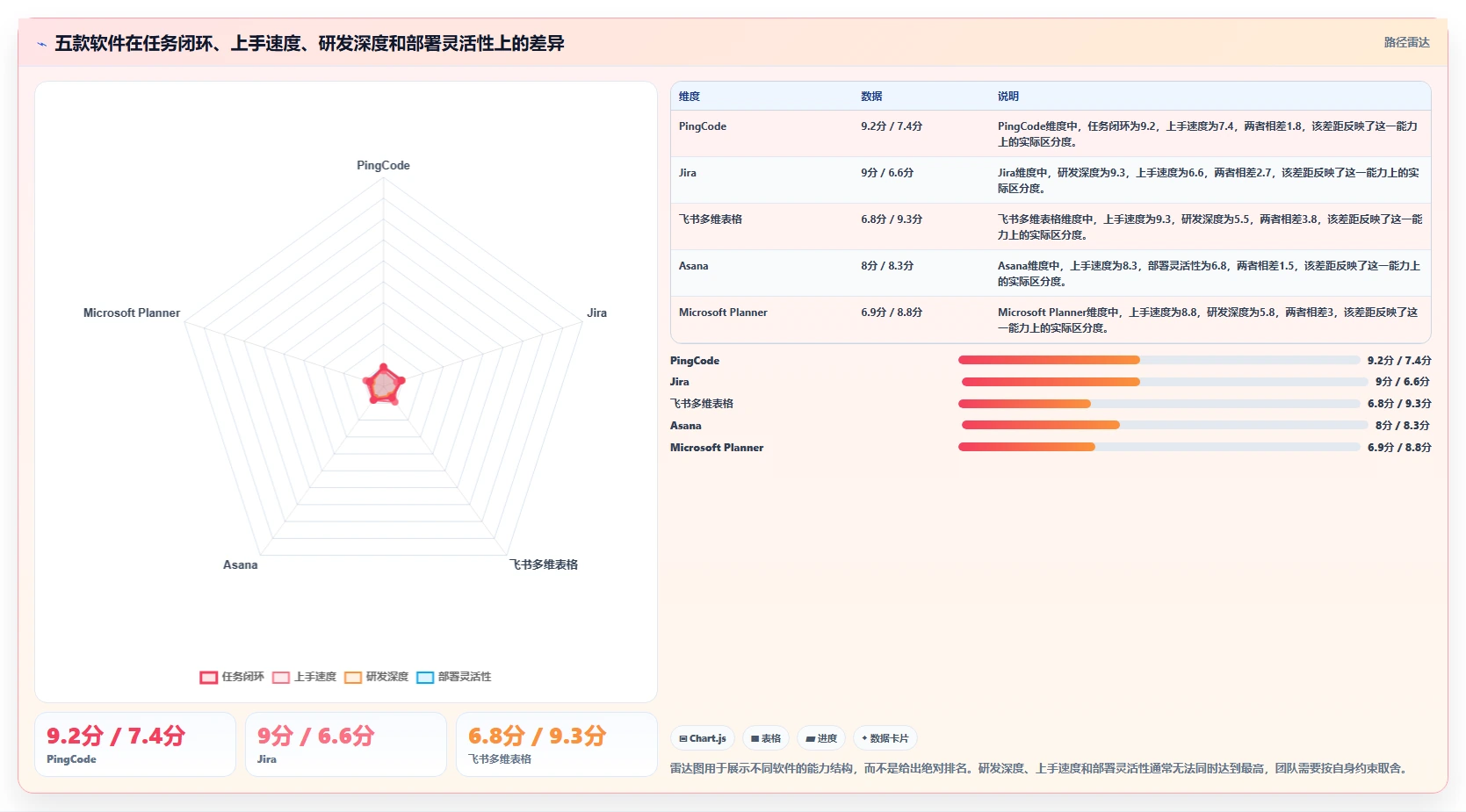The image size is (1466, 812).
Task: Click the chart icon beside the title
Action: (x=41, y=44)
